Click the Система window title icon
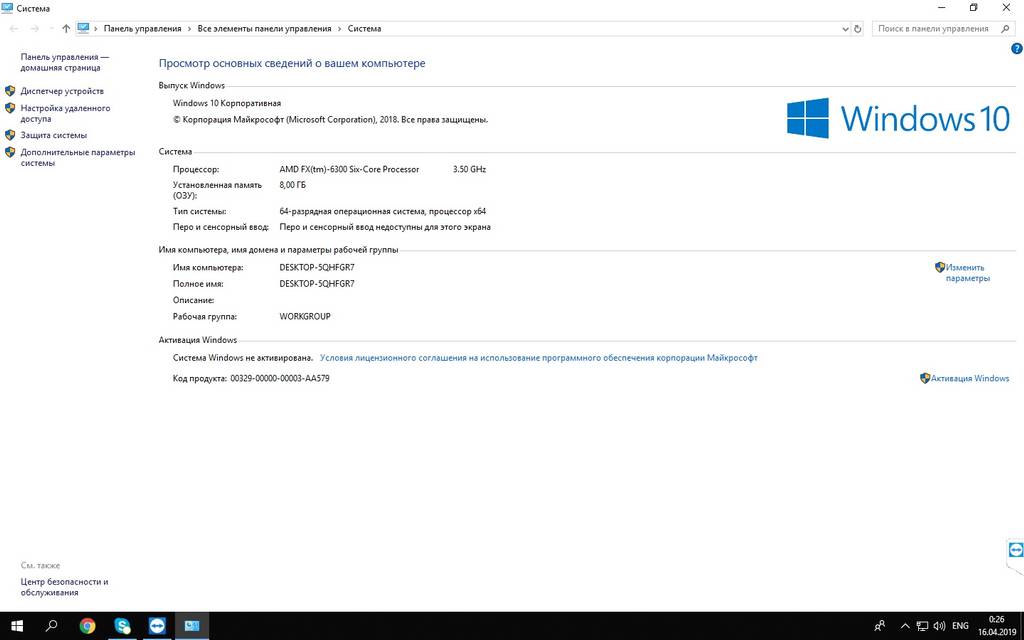The width and height of the screenshot is (1024, 640). pos(7,8)
